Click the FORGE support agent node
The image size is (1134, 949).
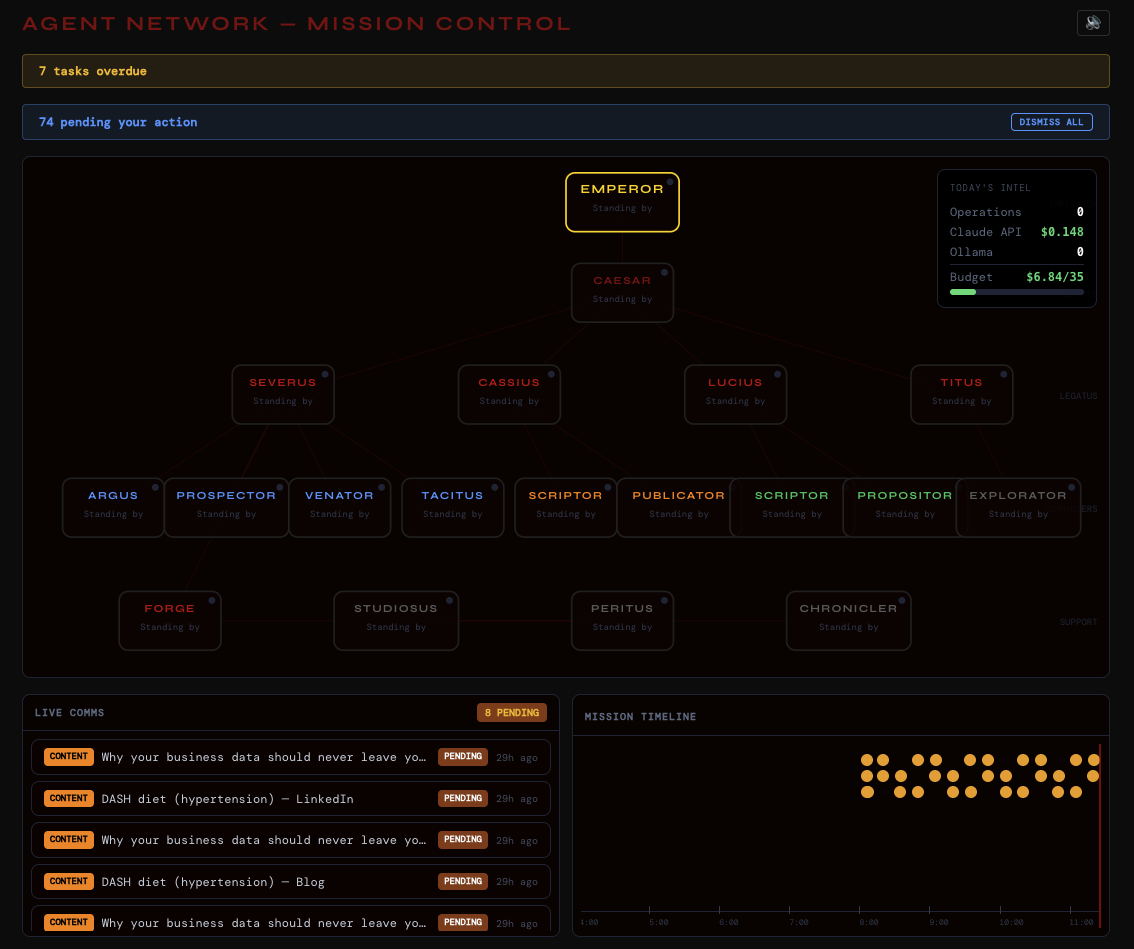pyautogui.click(x=170, y=620)
